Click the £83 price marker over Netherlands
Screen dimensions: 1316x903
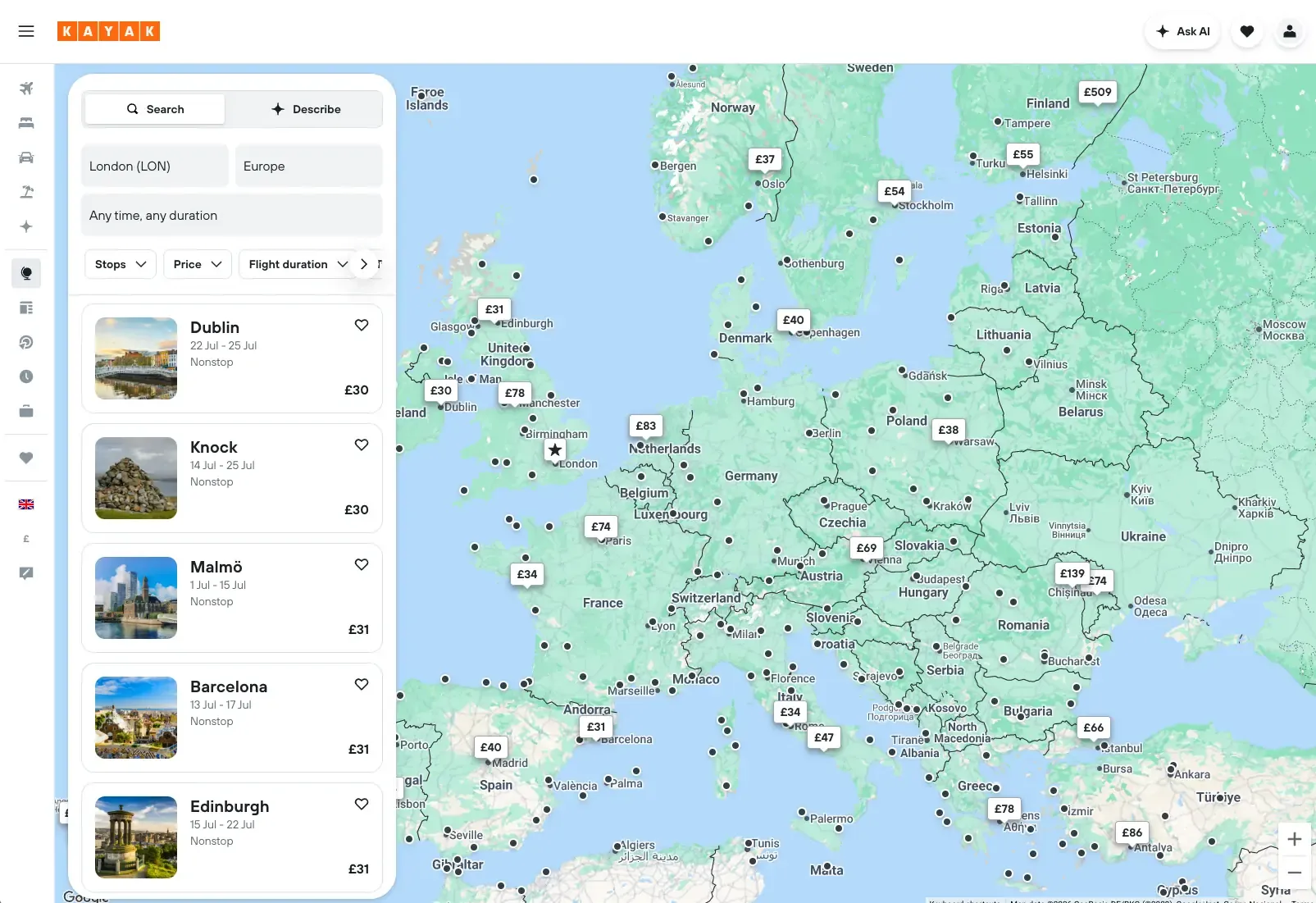[646, 426]
